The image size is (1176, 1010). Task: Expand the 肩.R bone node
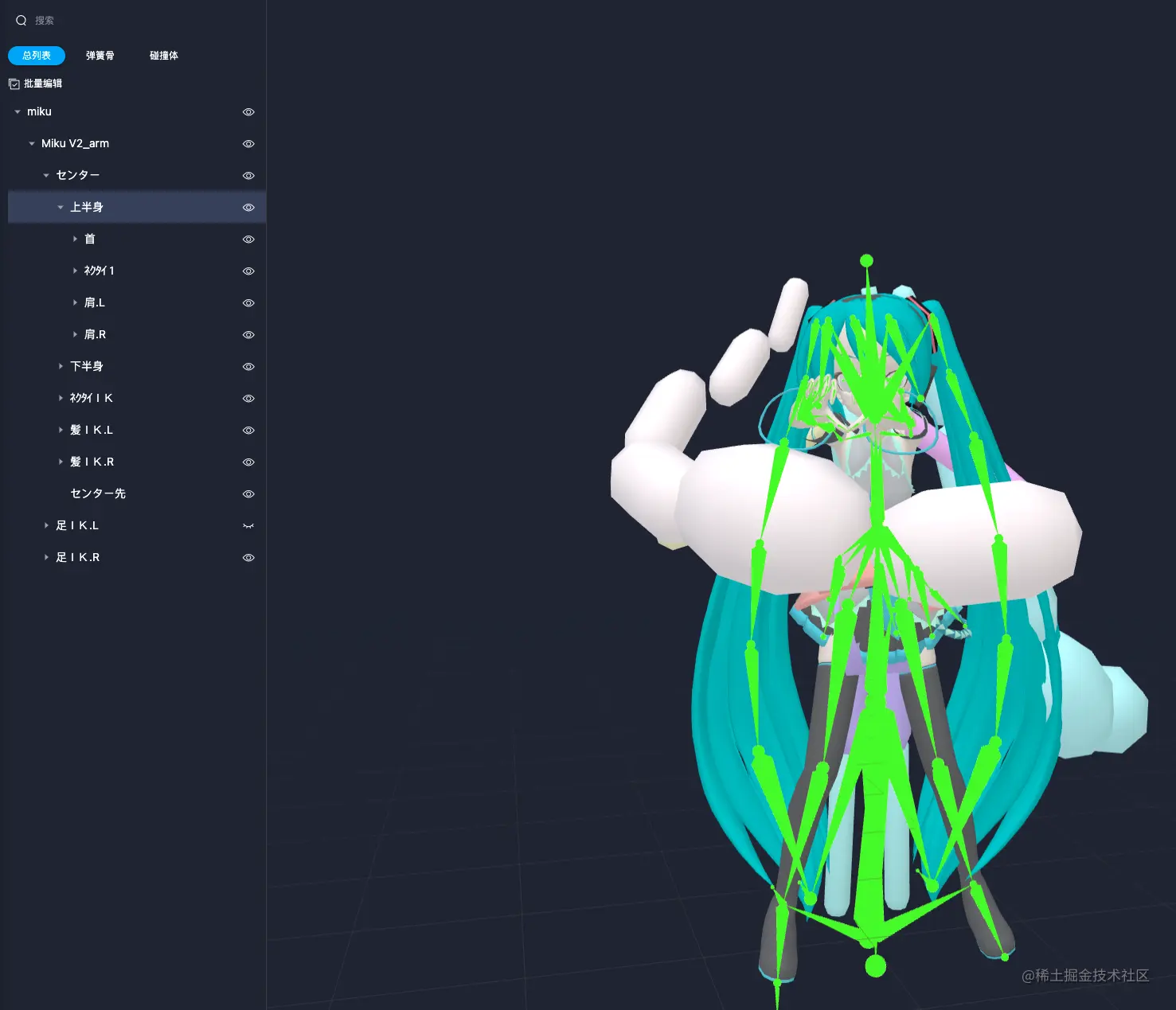click(x=75, y=334)
